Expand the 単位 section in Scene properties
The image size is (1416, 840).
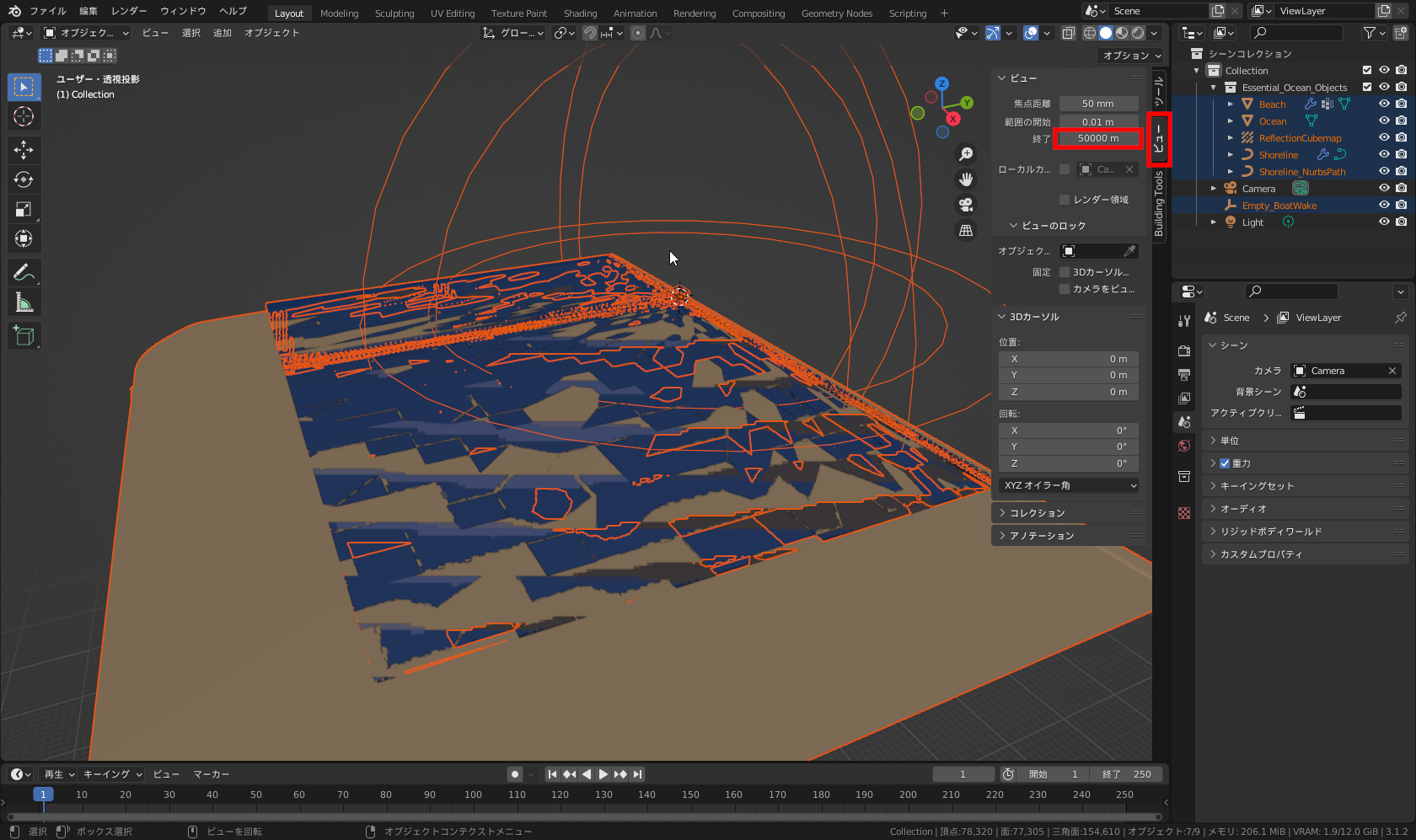click(1228, 440)
